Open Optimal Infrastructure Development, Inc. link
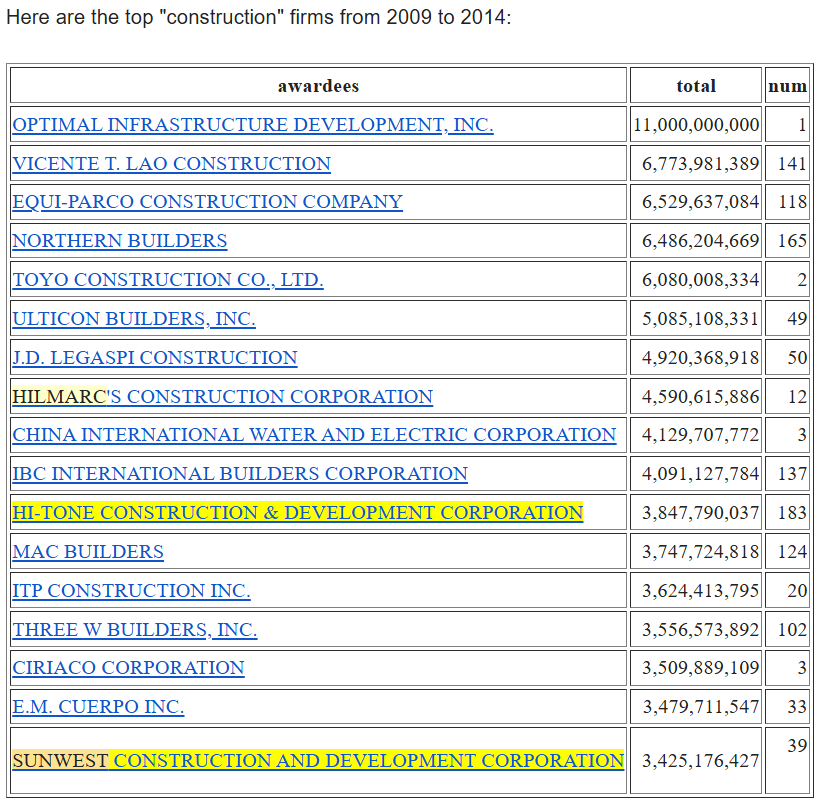Viewport: 838px width, 811px height. pyautogui.click(x=253, y=125)
